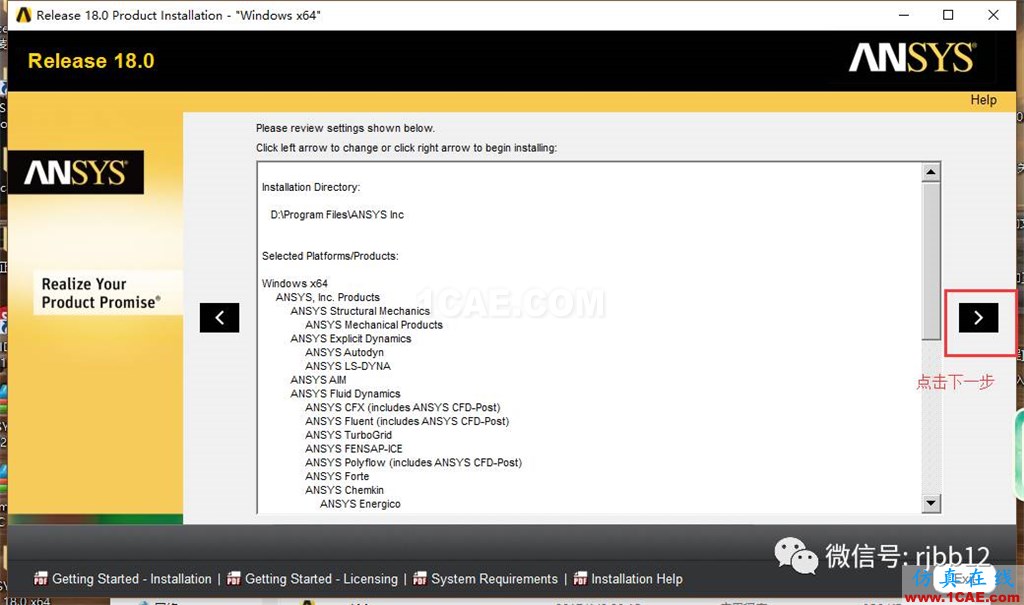Click 'ANSYS Mechanical Products' row

tap(374, 325)
